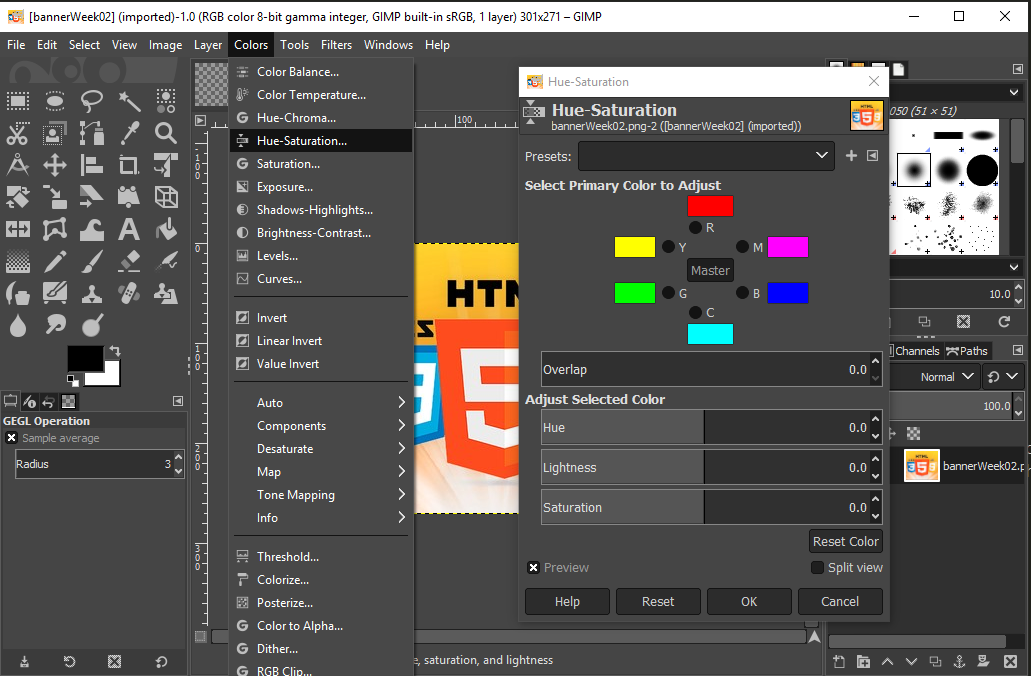Click save tool preset icon
This screenshot has height=676, width=1031.
(24, 662)
